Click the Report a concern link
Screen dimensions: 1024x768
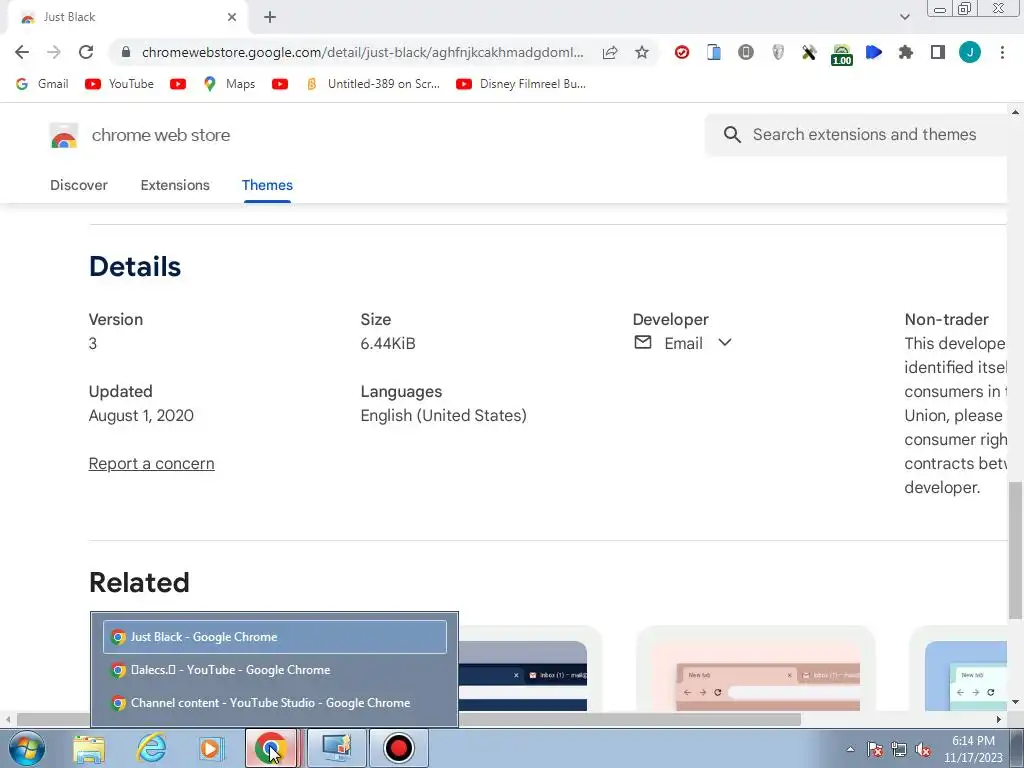point(152,464)
